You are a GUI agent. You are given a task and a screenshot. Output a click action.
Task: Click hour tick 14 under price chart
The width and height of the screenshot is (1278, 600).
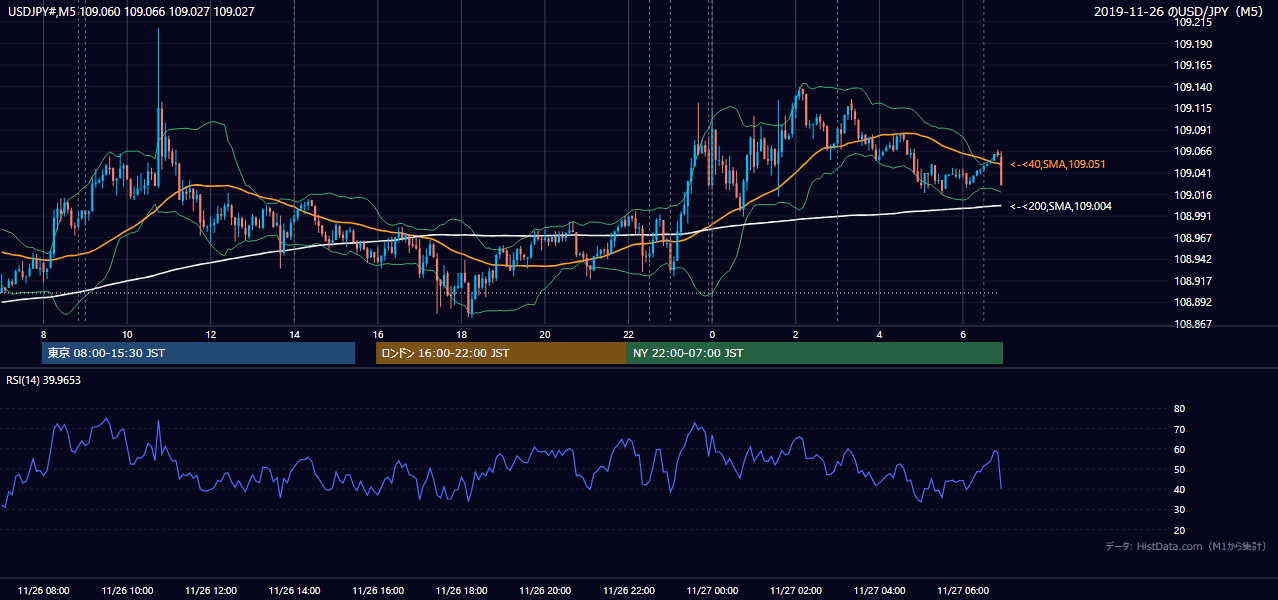tap(294, 334)
